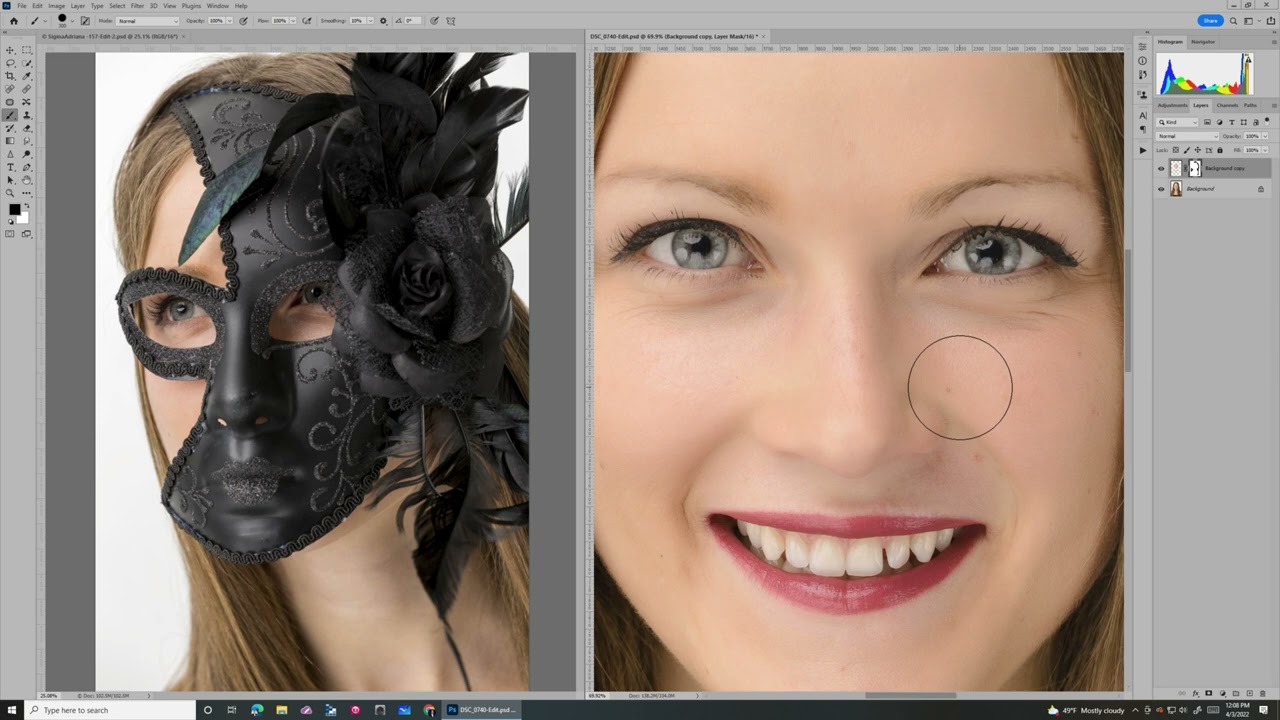Select the Horizontal Type tool
Screen dimensions: 1280x720
(x=10, y=167)
